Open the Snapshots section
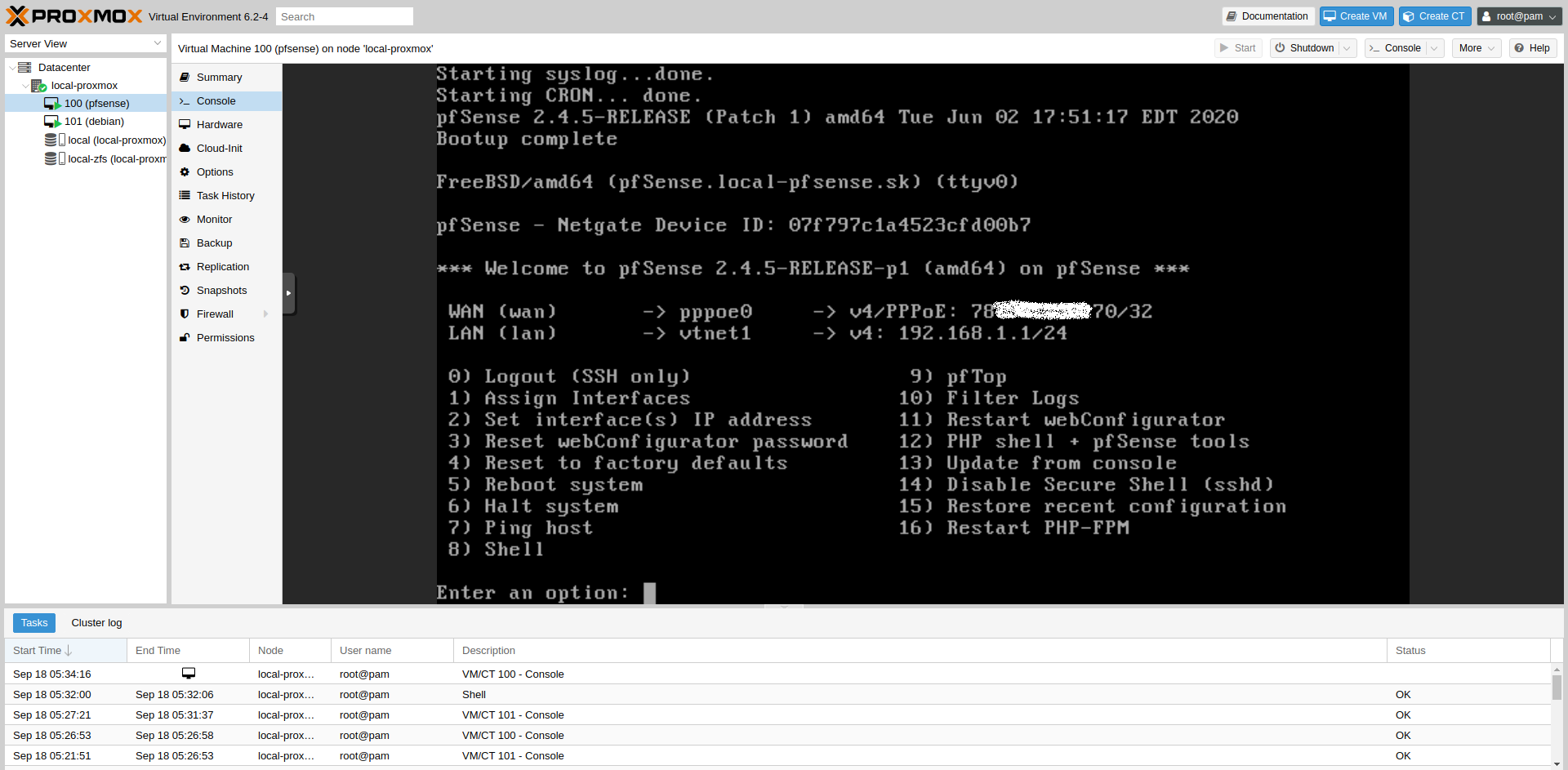The width and height of the screenshot is (1568, 770). (226, 291)
